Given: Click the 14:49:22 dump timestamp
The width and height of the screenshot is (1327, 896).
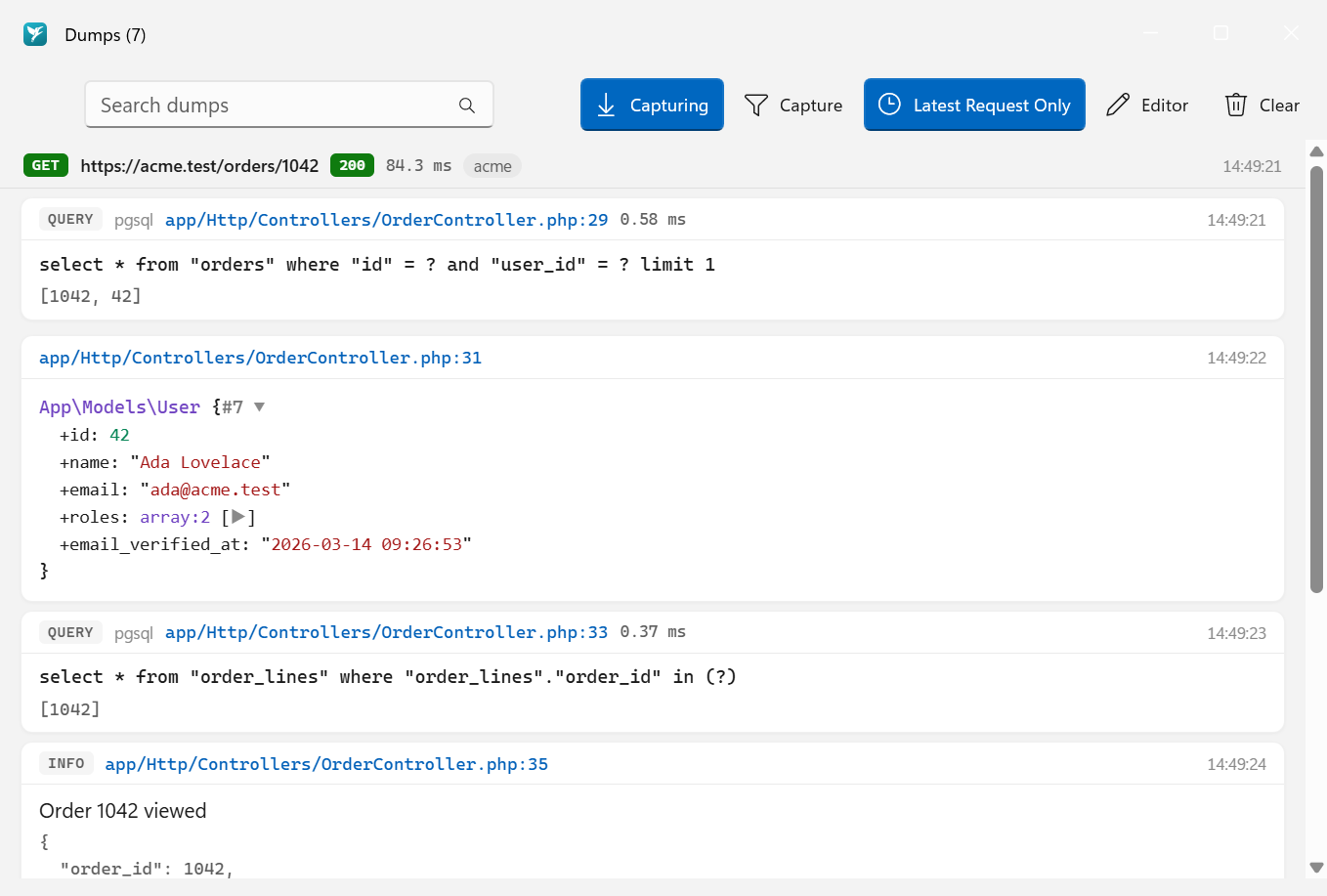Looking at the screenshot, I should coord(1236,358).
